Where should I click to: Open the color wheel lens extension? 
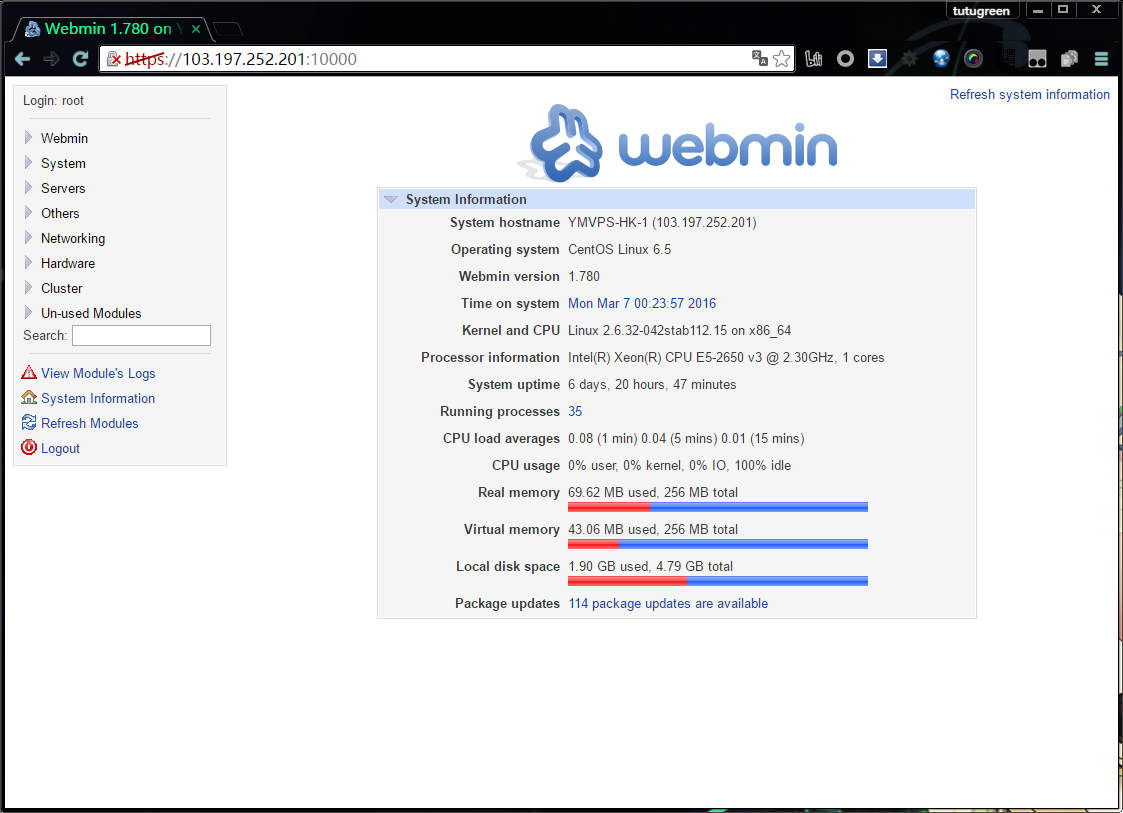click(973, 59)
